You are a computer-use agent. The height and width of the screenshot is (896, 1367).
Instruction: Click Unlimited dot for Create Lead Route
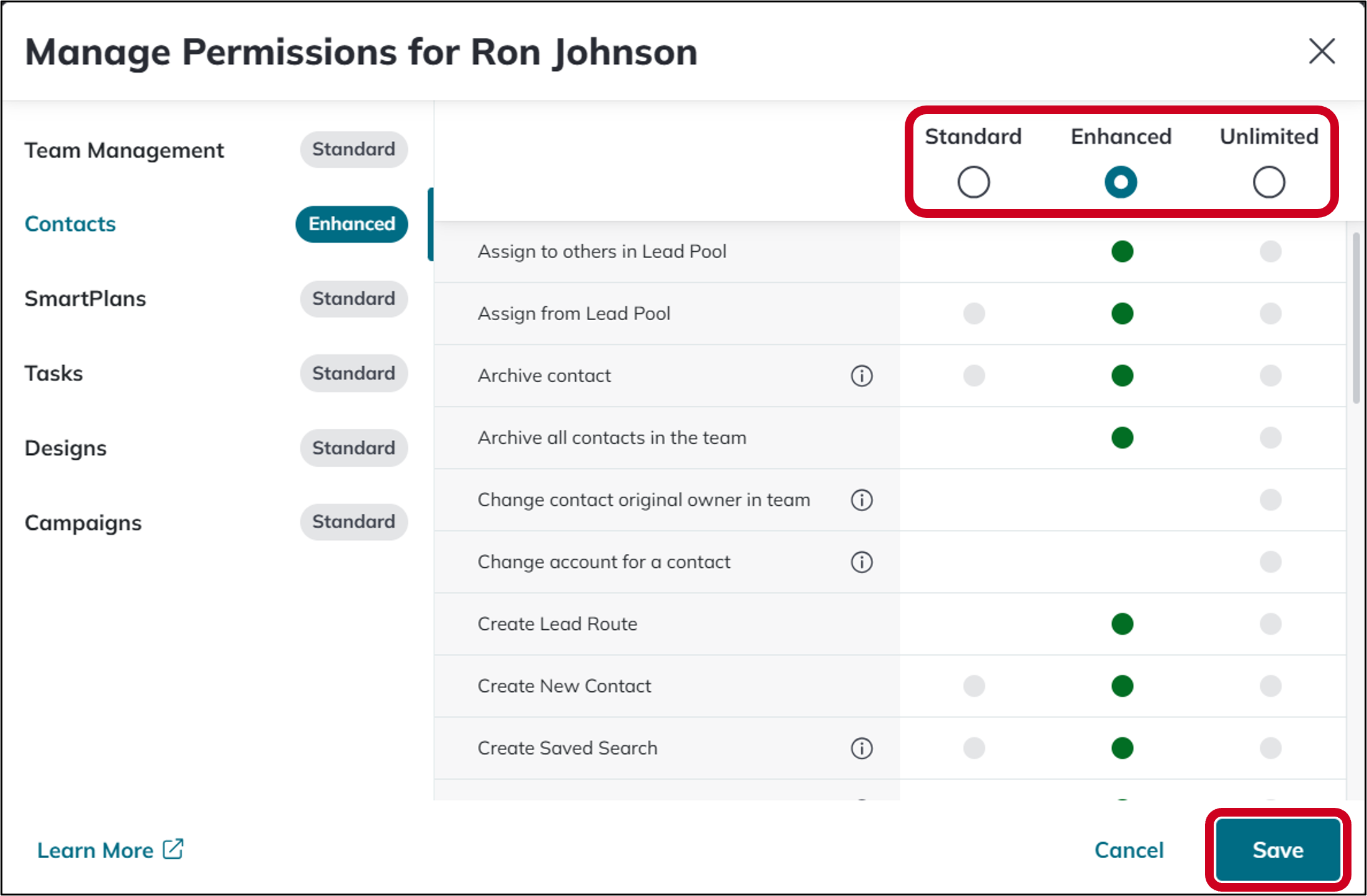click(1270, 624)
